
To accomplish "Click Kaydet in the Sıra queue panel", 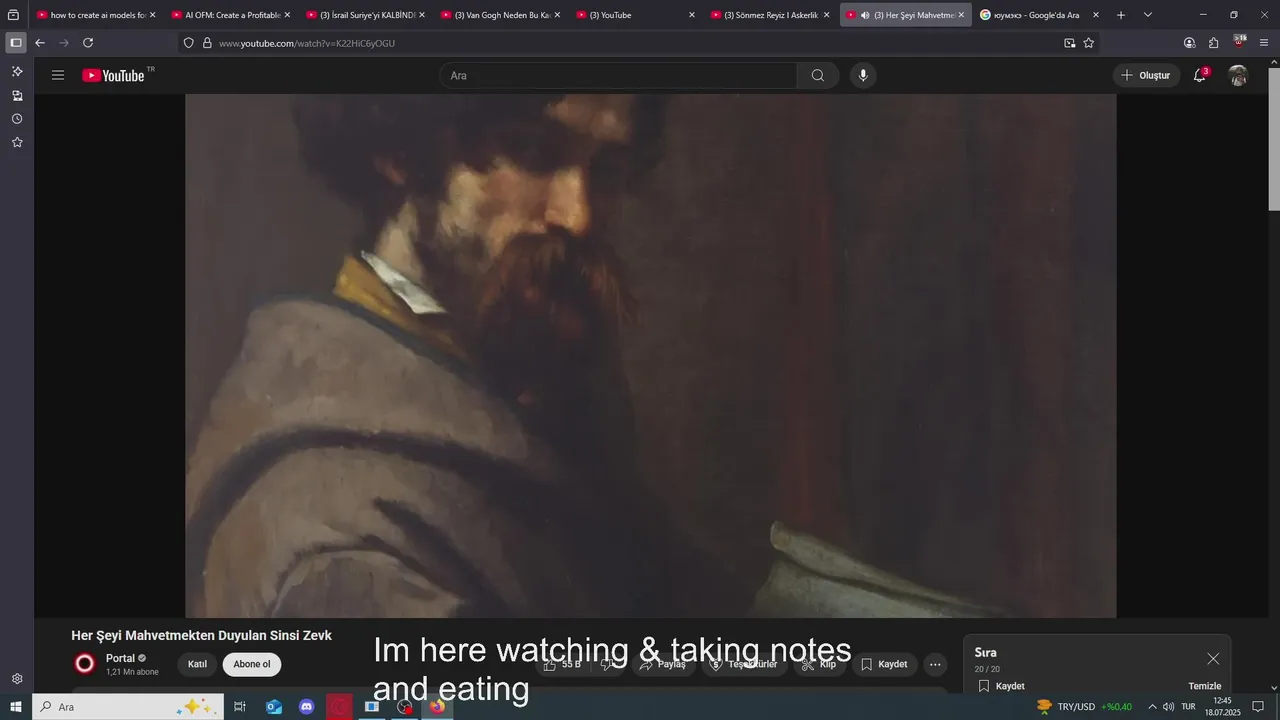I will coord(1001,686).
